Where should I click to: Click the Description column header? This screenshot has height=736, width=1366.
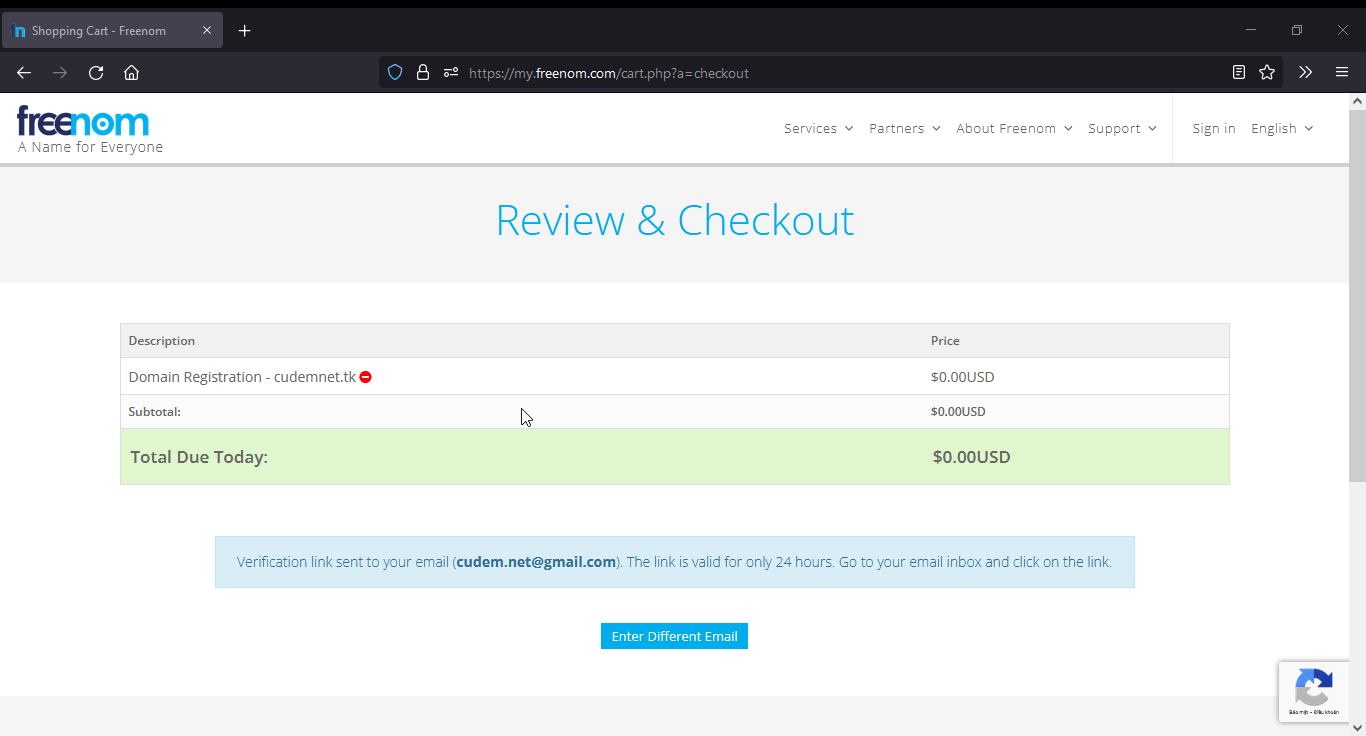[x=162, y=341]
